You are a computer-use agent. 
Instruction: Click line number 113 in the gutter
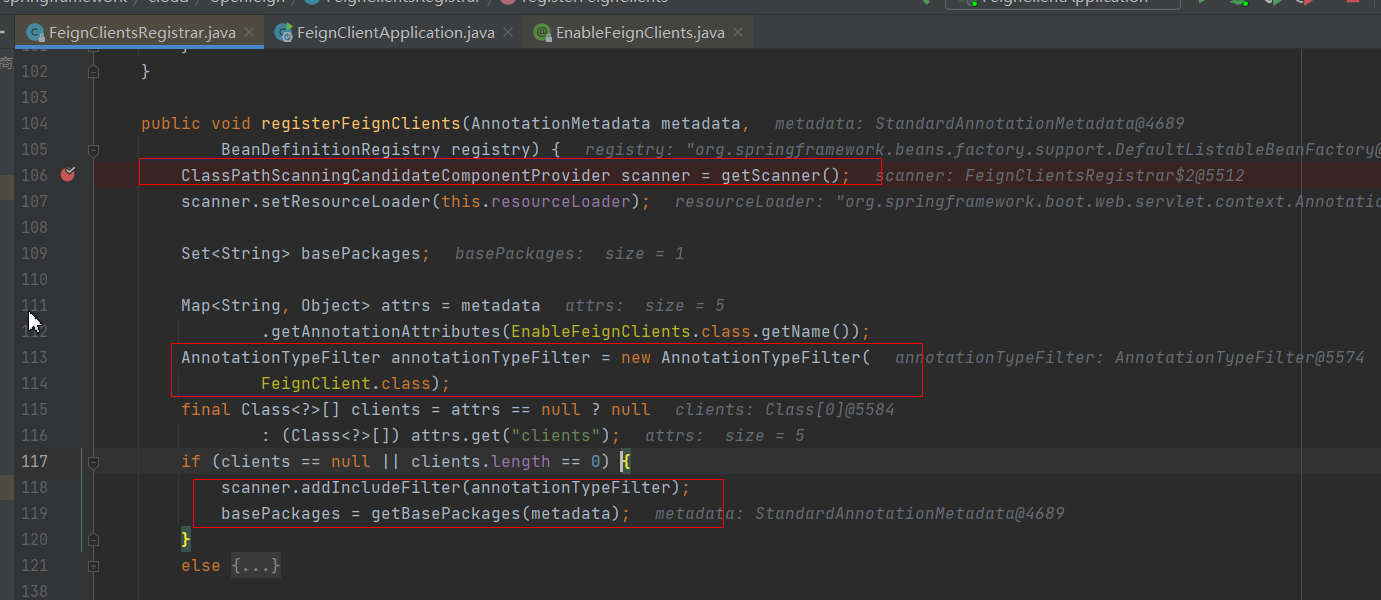coord(34,358)
